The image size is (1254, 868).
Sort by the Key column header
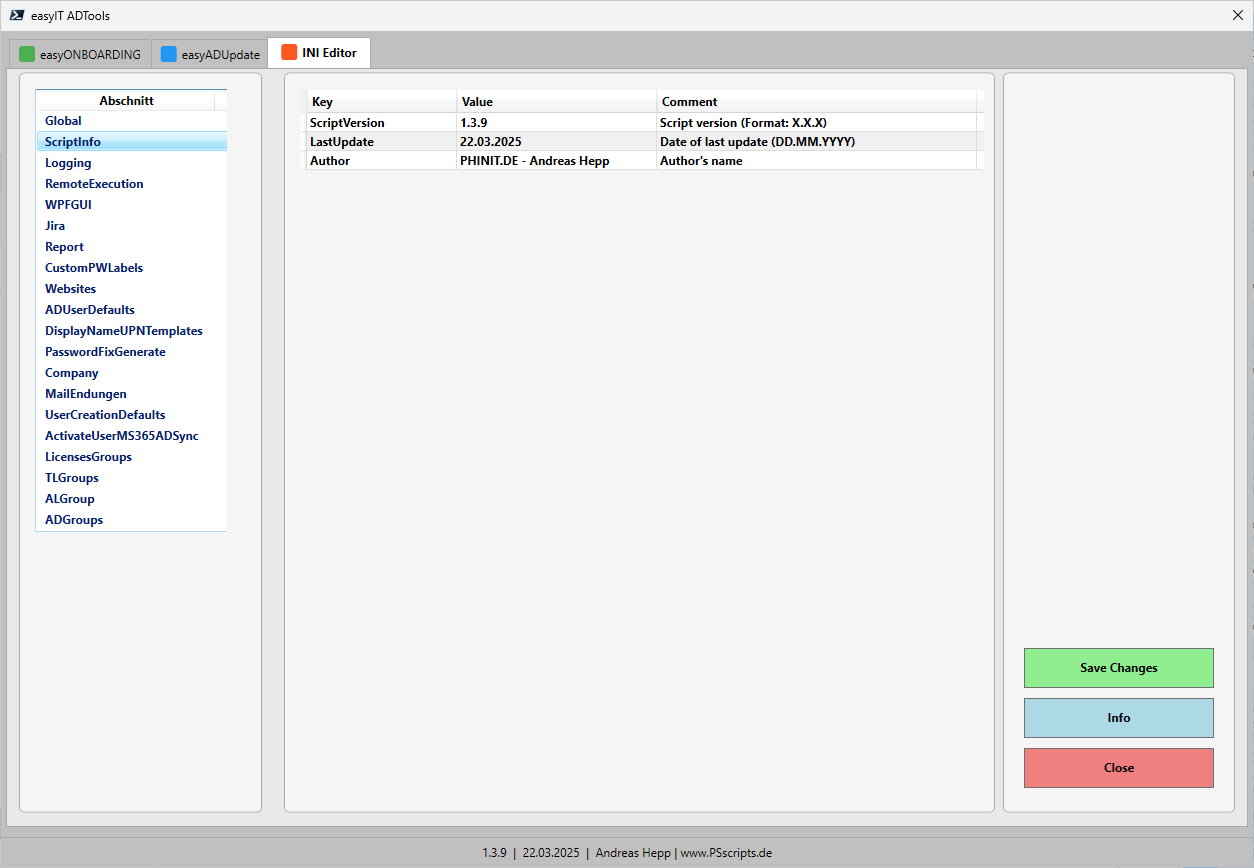pyautogui.click(x=380, y=102)
